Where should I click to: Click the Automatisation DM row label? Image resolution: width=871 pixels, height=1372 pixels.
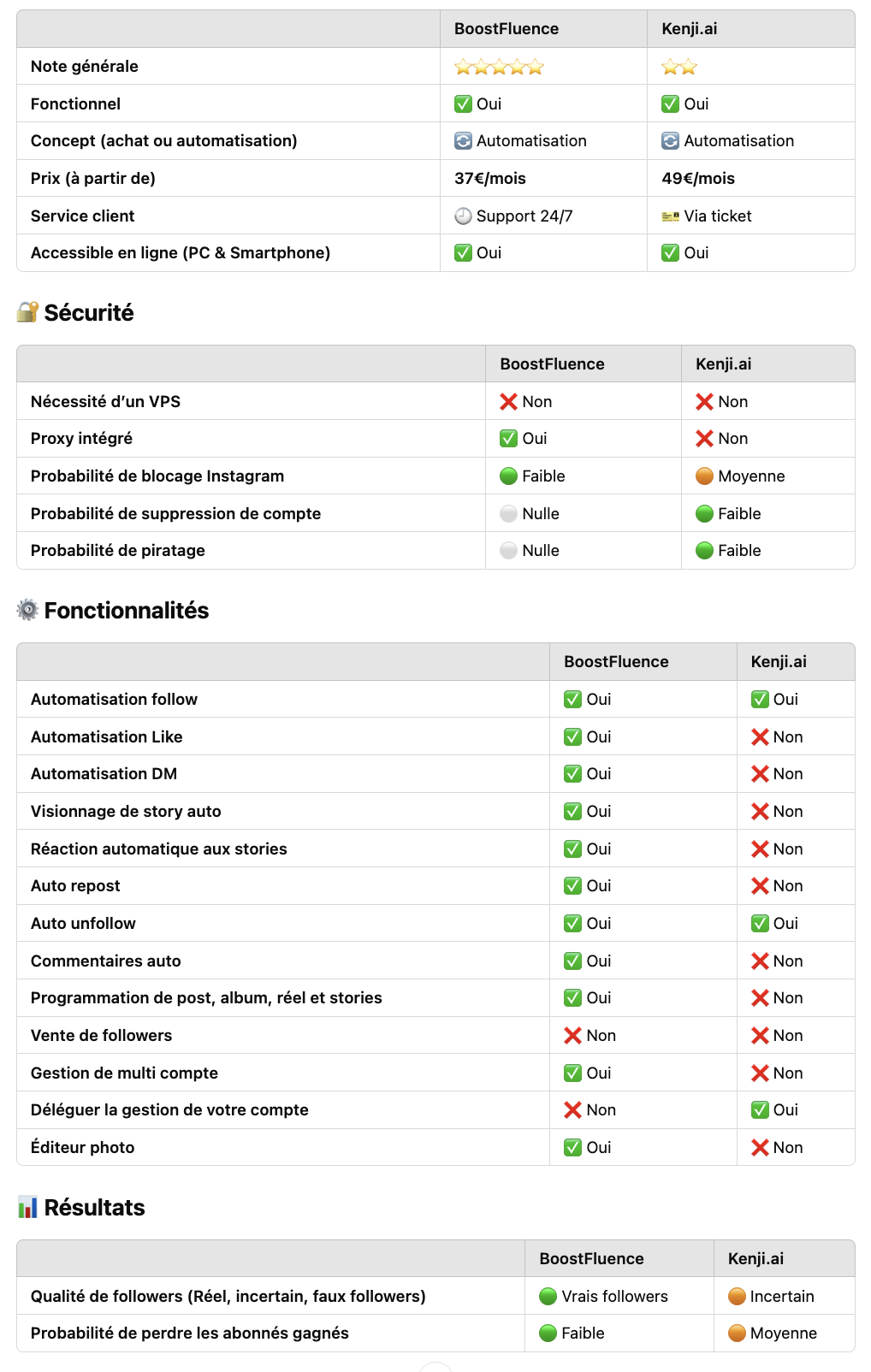(x=104, y=774)
